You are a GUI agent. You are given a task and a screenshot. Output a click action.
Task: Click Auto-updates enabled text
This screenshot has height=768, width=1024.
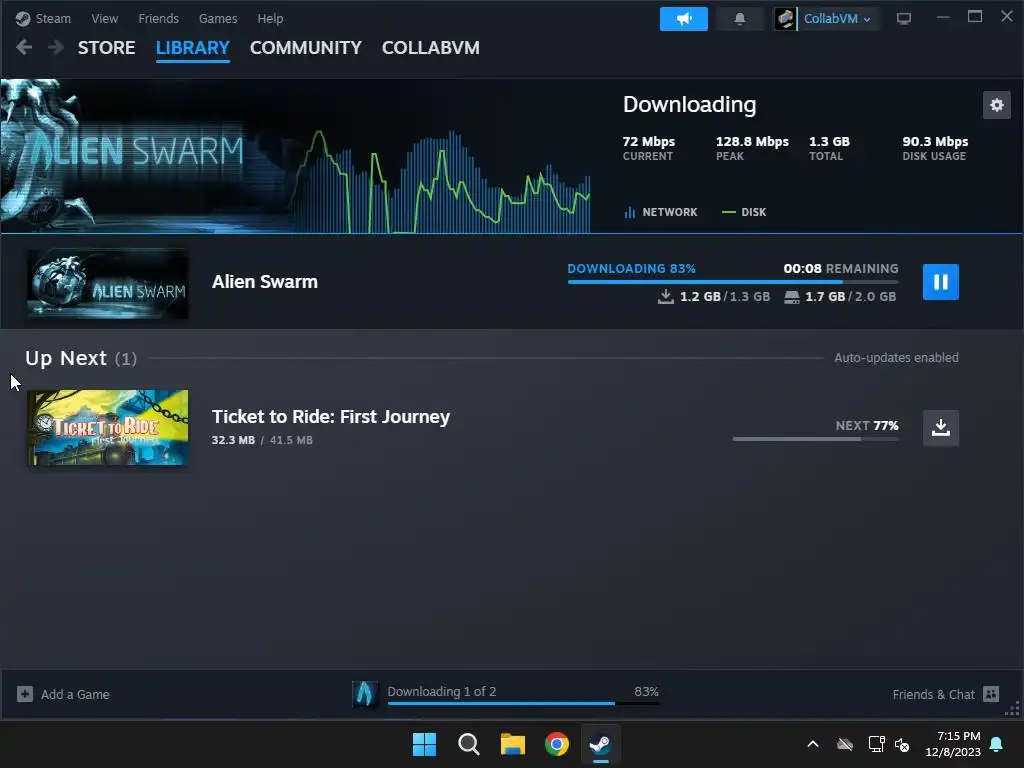896,357
